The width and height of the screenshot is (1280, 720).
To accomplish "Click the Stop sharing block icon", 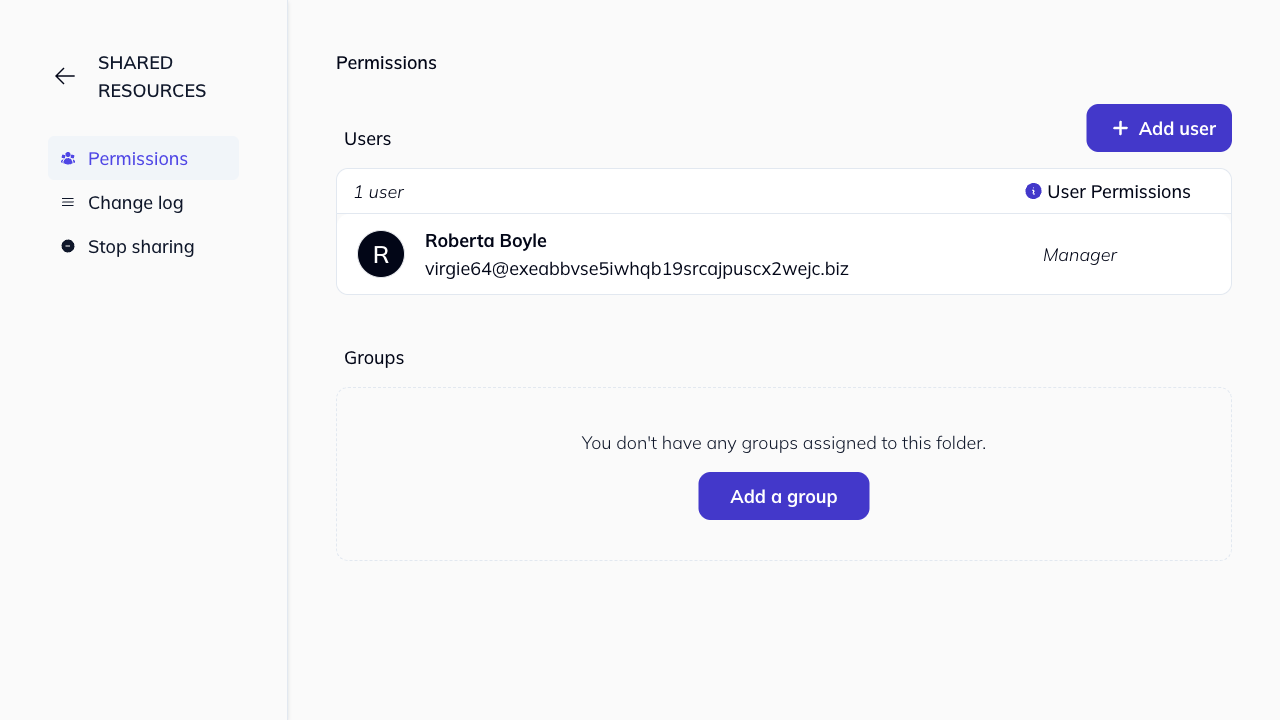I will click(68, 246).
